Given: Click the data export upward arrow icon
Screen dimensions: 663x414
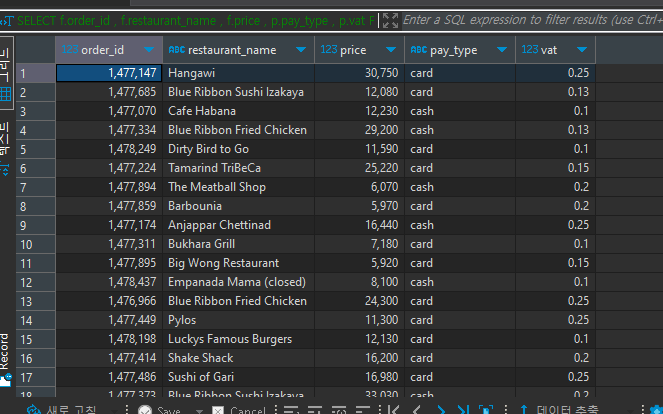Looking at the screenshot, I should (x=523, y=410).
